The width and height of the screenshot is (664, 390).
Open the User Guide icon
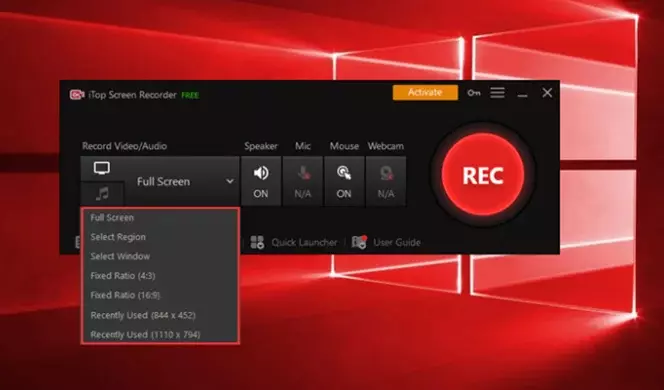[359, 242]
